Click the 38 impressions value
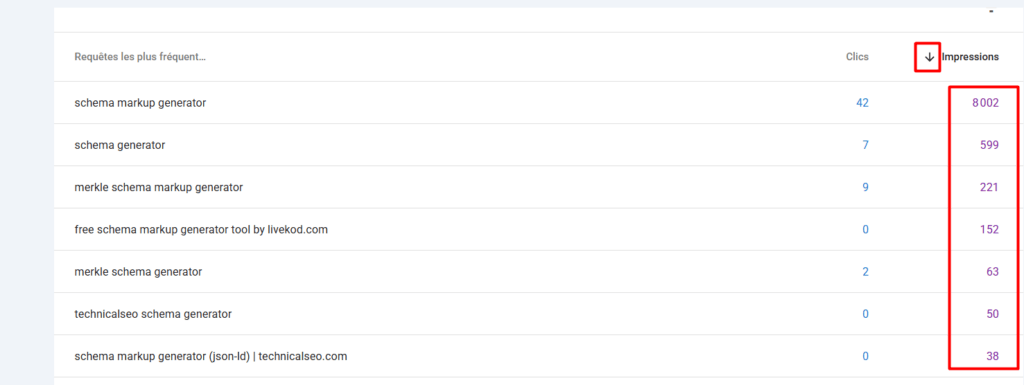The width and height of the screenshot is (1024, 385). click(993, 356)
